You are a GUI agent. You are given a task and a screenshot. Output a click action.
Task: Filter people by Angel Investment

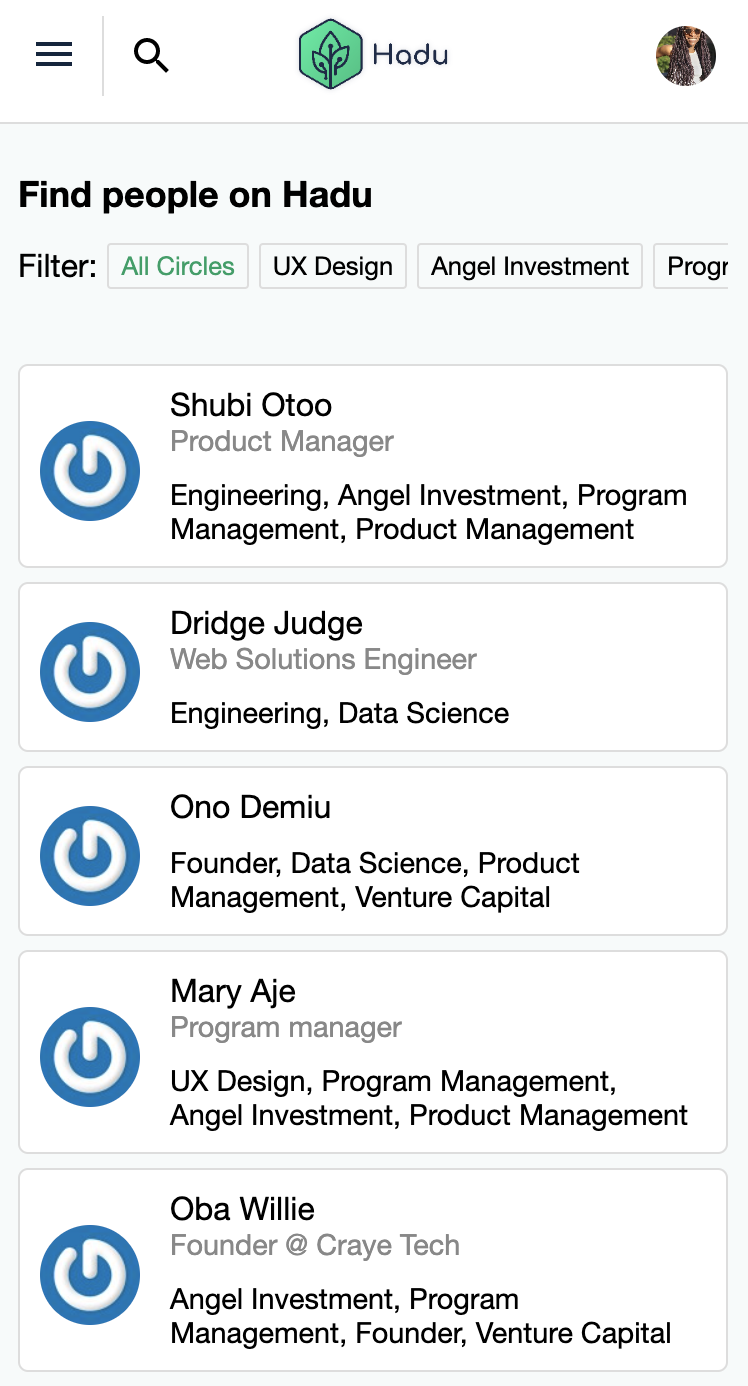pyautogui.click(x=530, y=267)
